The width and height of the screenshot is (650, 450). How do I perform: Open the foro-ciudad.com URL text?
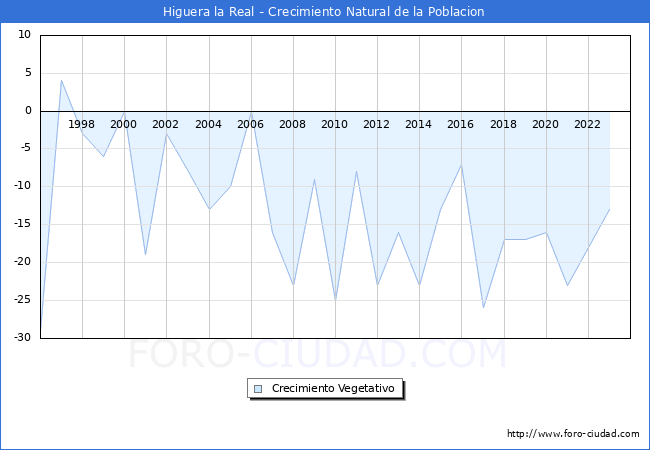tap(573, 433)
